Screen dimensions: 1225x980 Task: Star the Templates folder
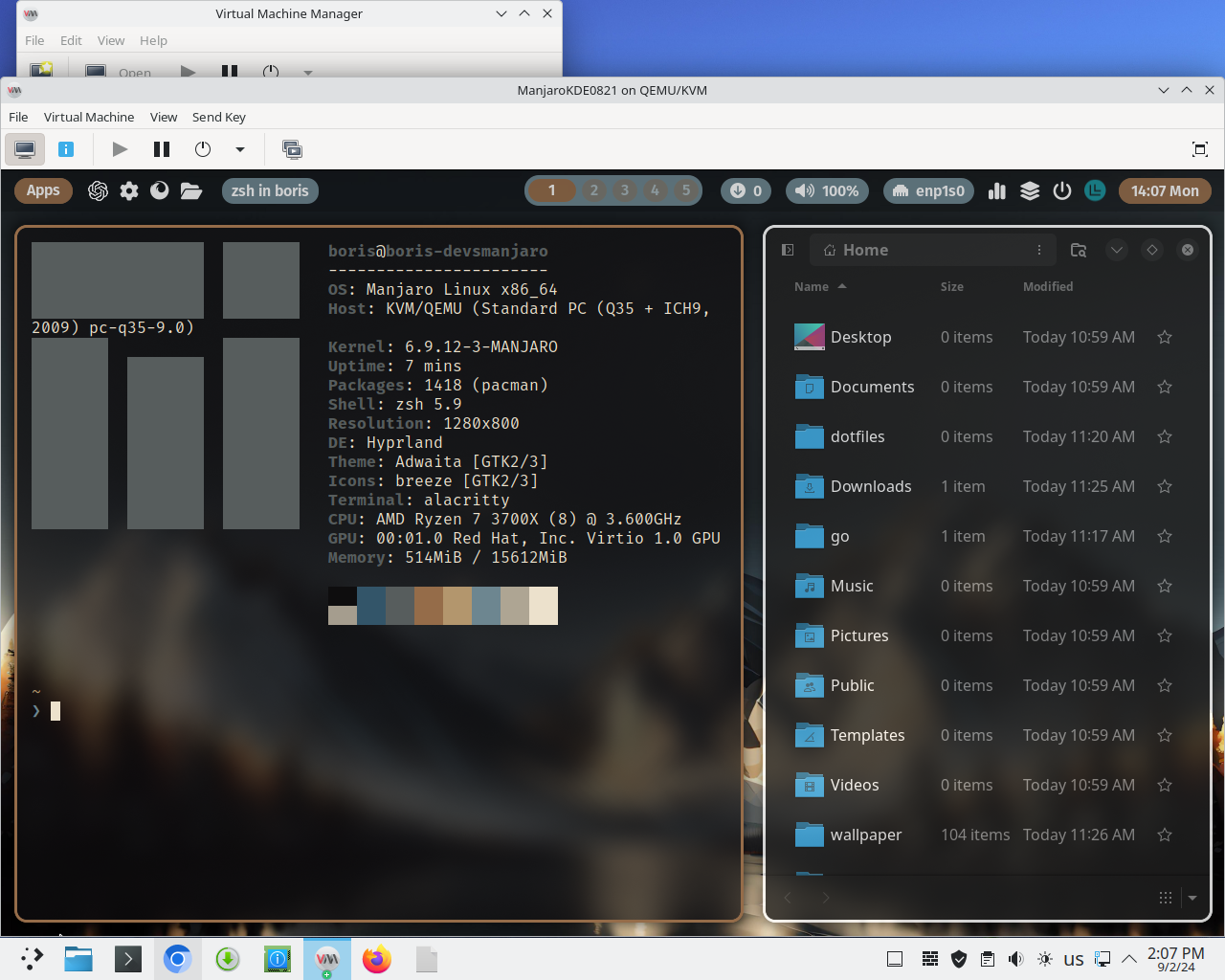1165,735
